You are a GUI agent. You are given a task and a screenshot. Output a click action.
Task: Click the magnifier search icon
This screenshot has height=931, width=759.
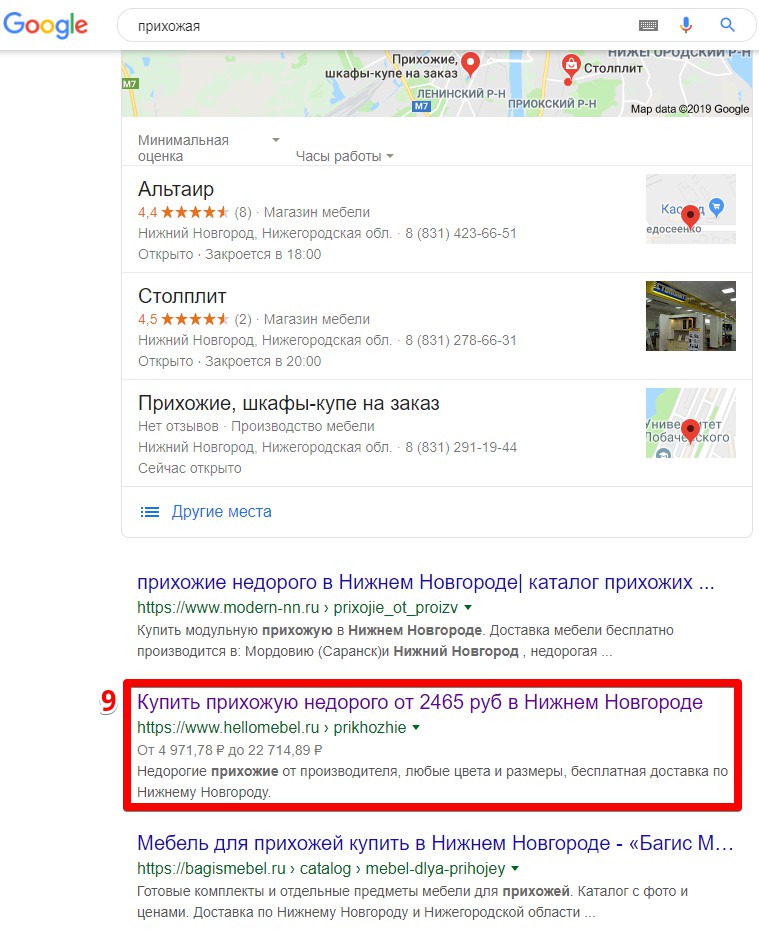(727, 25)
